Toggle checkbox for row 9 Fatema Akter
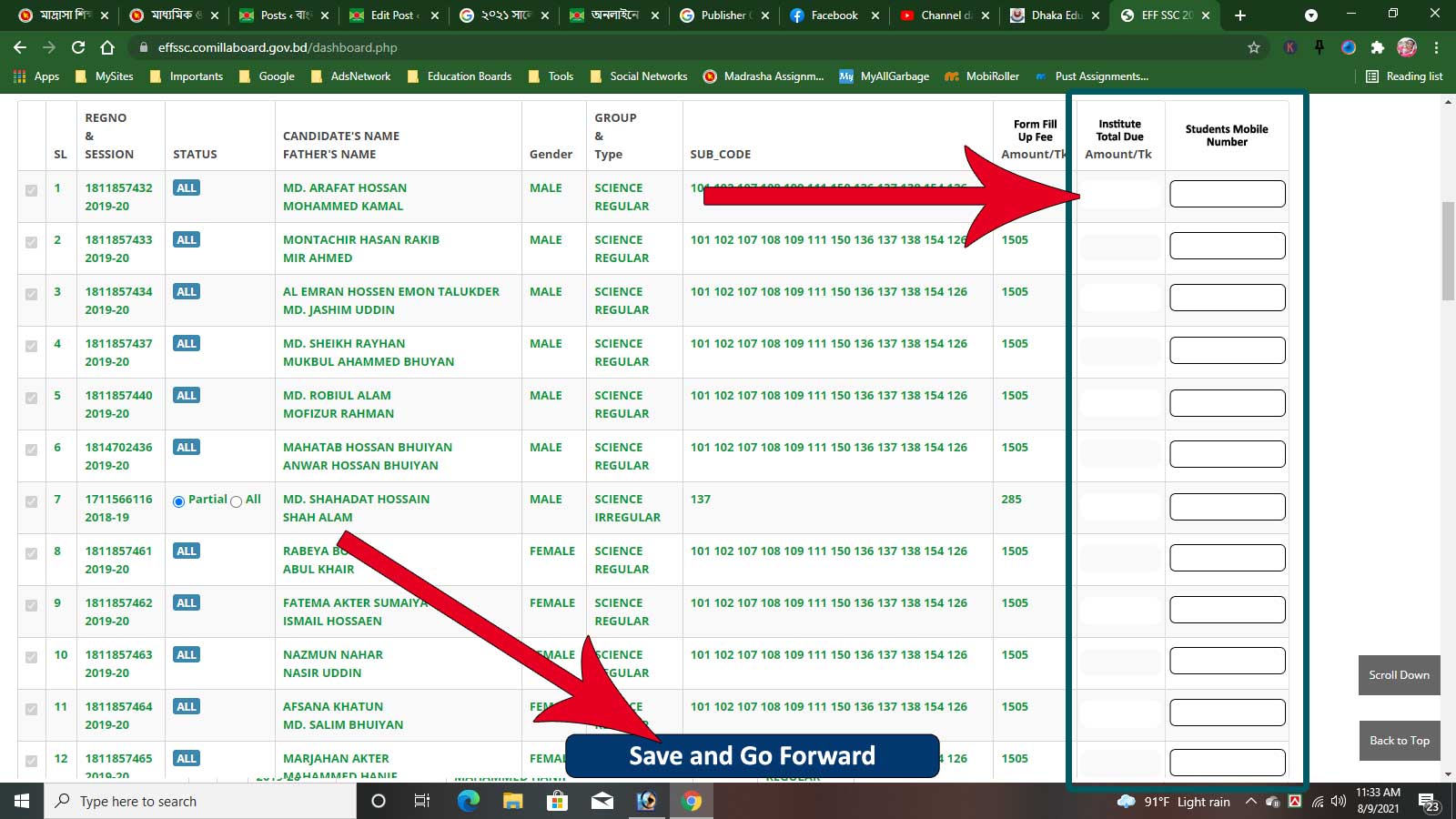Screen dimensions: 1456x819 point(32,605)
